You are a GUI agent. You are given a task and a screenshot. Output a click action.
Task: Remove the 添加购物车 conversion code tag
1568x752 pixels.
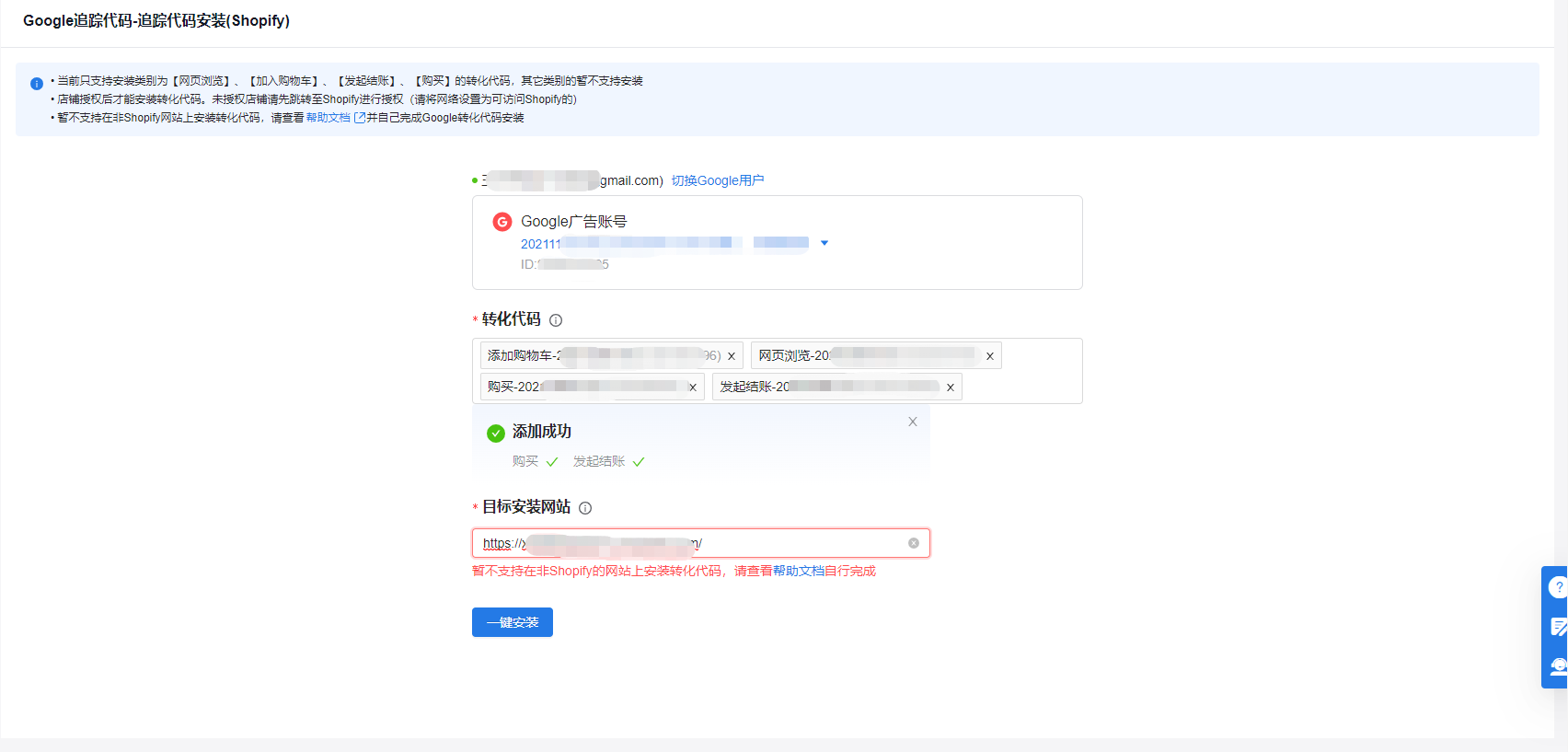tap(732, 356)
